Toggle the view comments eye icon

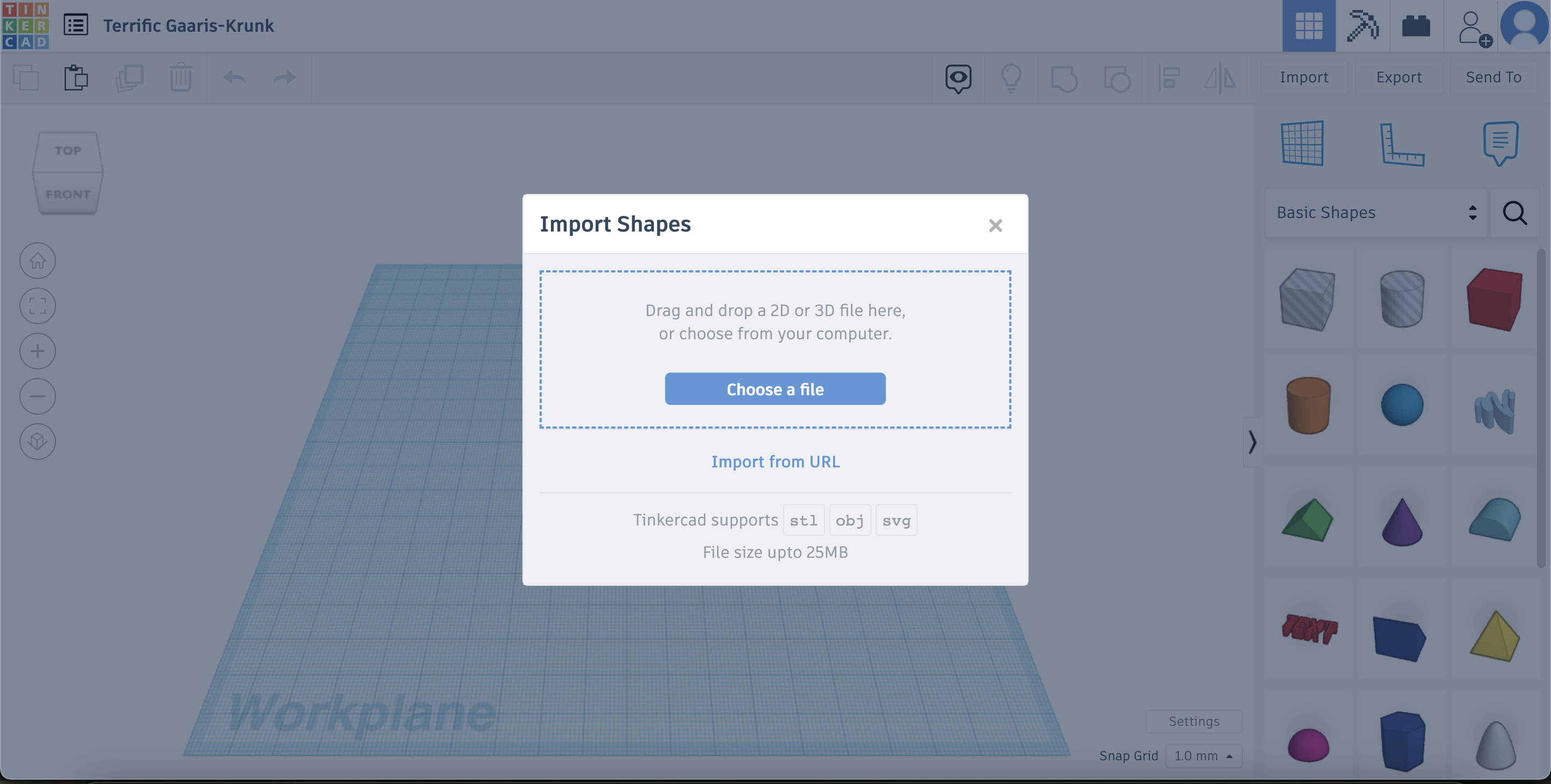tap(958, 78)
